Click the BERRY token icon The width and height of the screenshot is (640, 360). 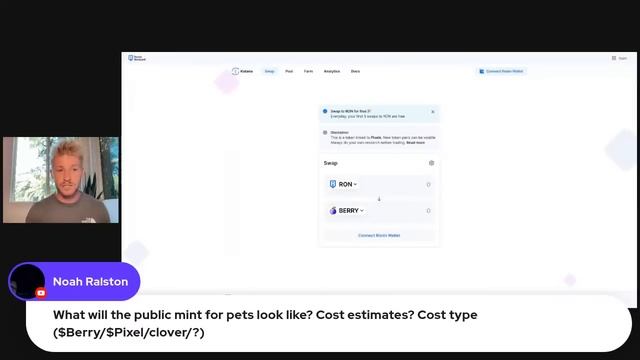coord(333,211)
